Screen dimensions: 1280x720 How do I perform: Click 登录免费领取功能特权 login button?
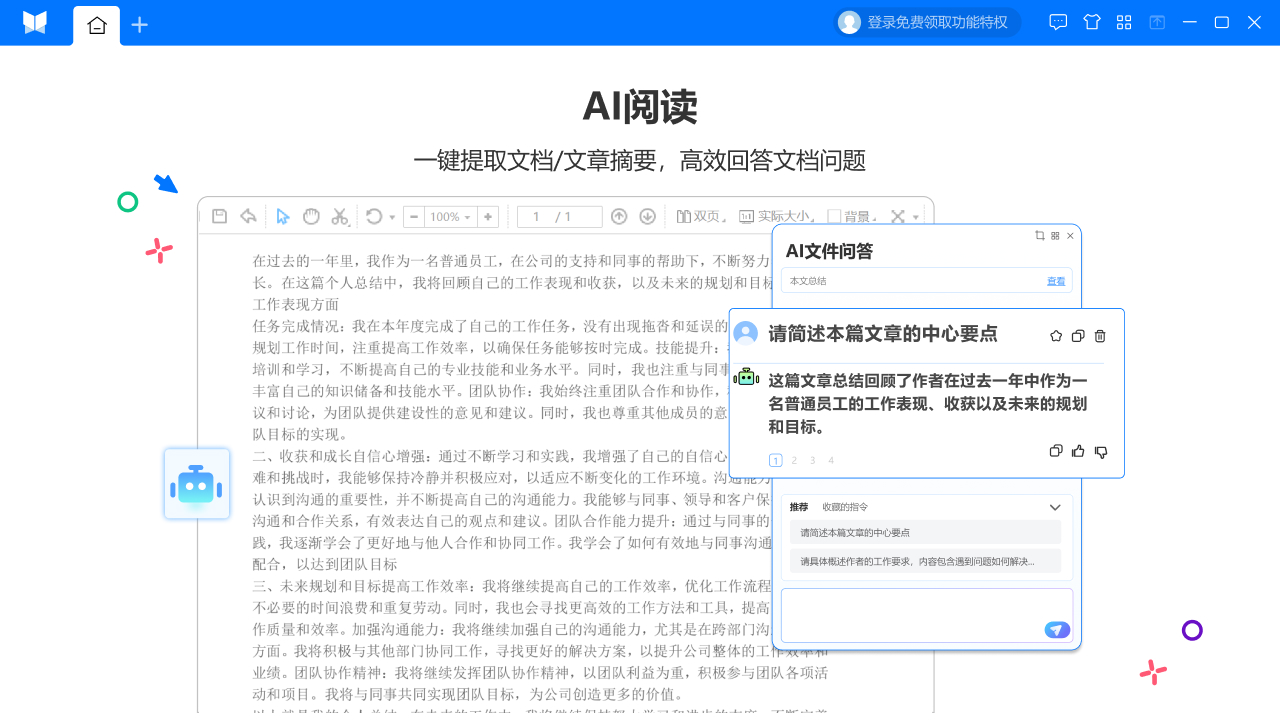pyautogui.click(x=927, y=22)
